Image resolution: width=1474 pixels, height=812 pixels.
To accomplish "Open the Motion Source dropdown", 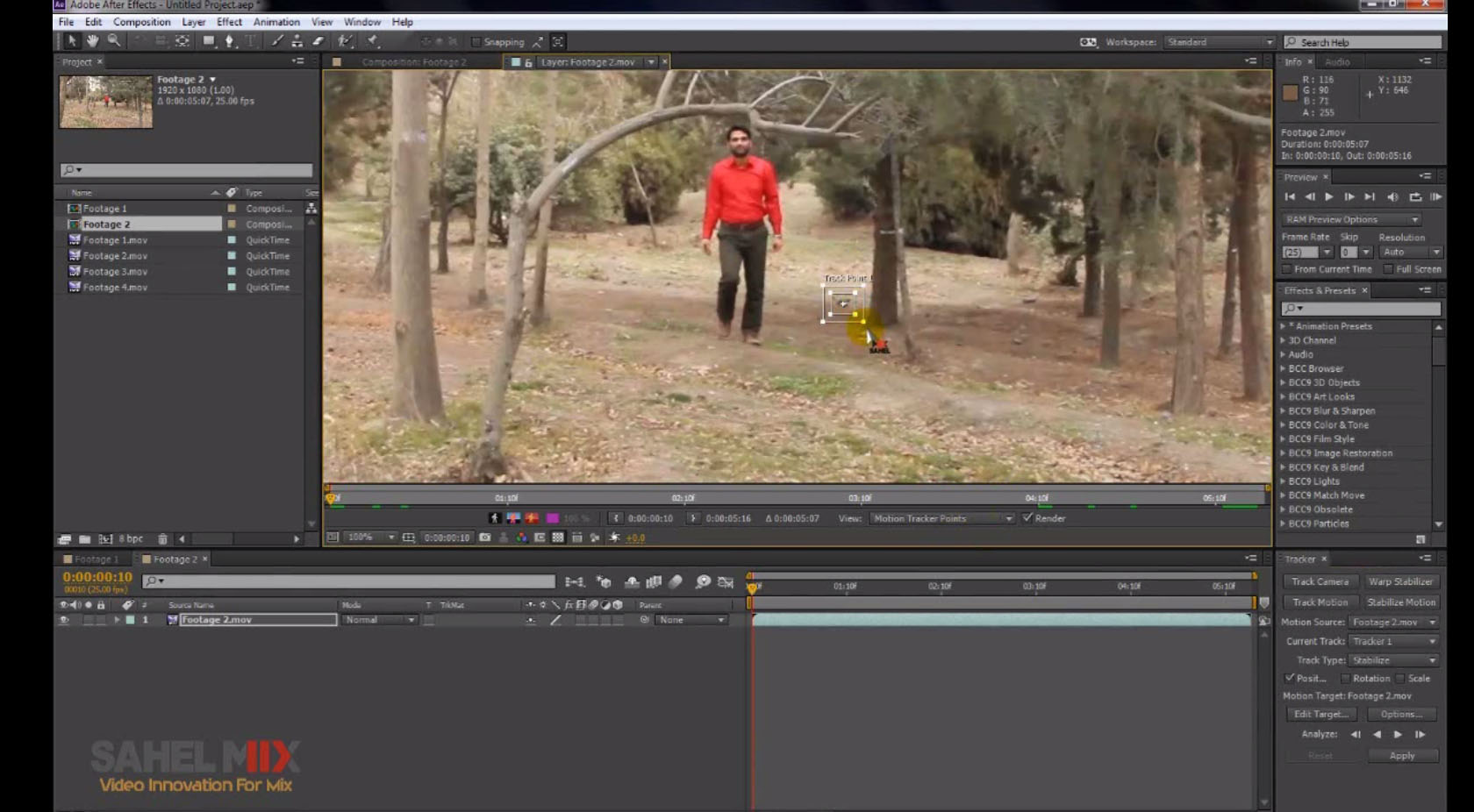I will [x=1393, y=622].
